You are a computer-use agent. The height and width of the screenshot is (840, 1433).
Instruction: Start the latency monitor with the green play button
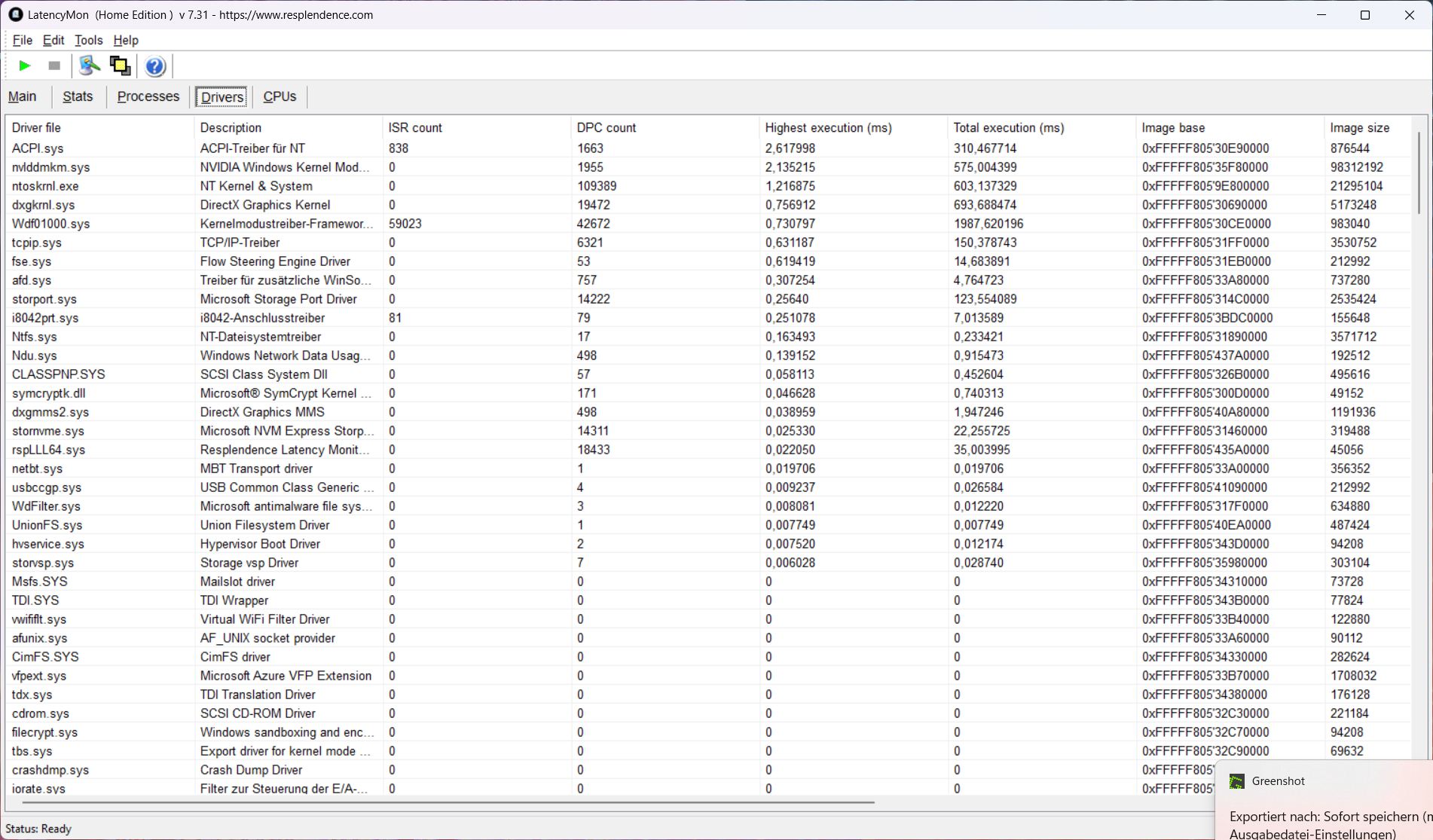24,66
